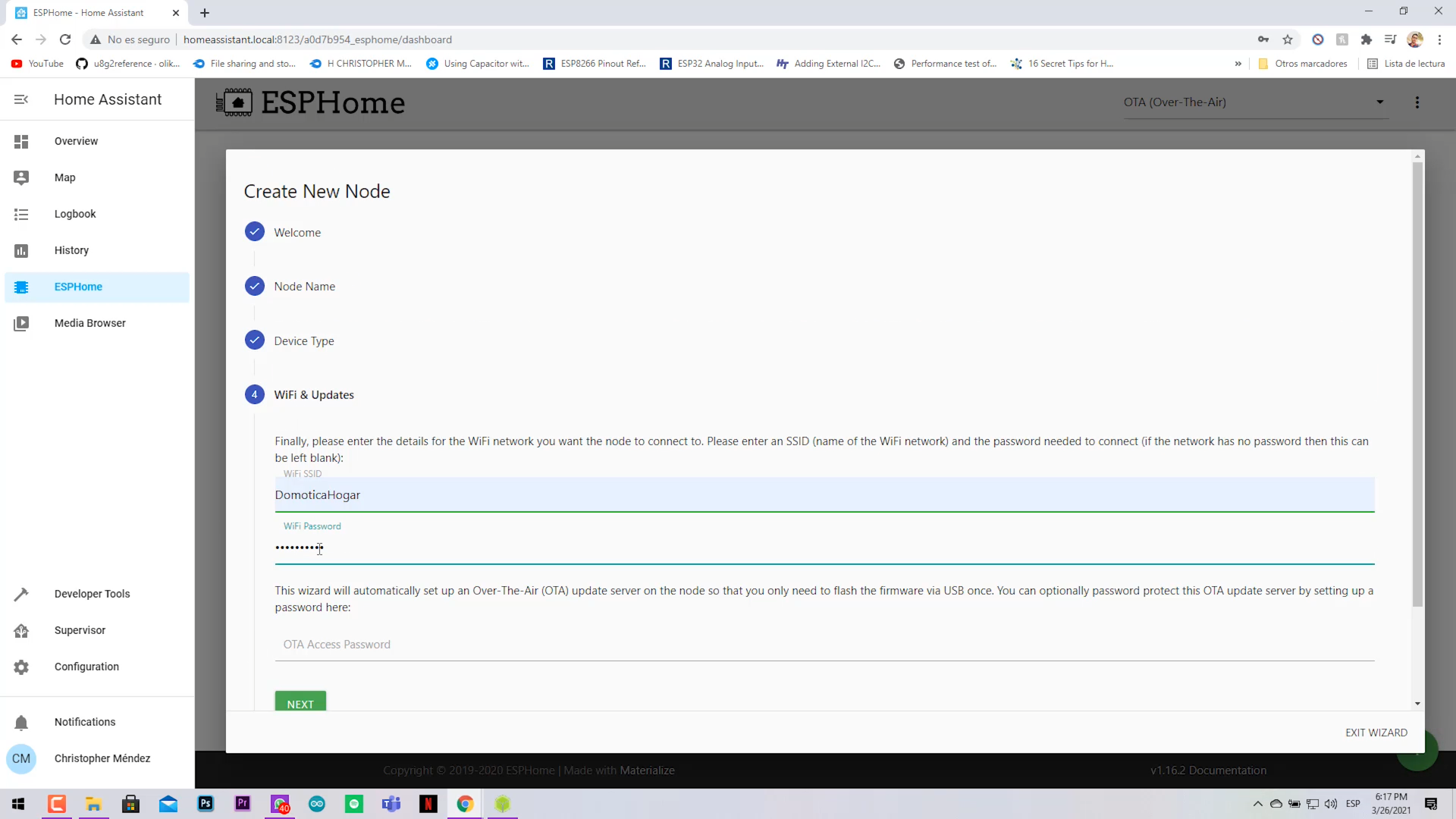Collapse the Home Assistant sidebar menu icon
Viewport: 1456px width, 819px height.
tap(21, 99)
